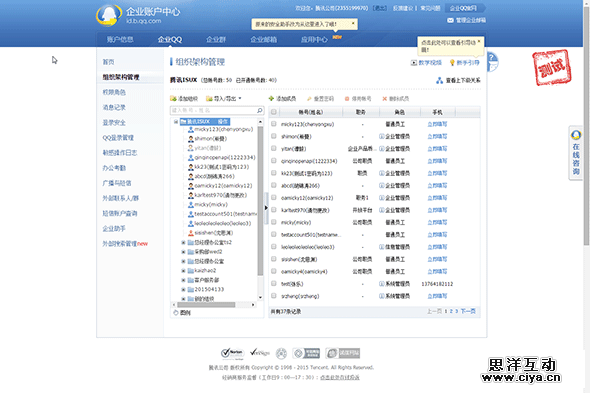The image size is (590, 393).
Task: Switch to the 企业邮箱 tab
Action: [x=264, y=39]
